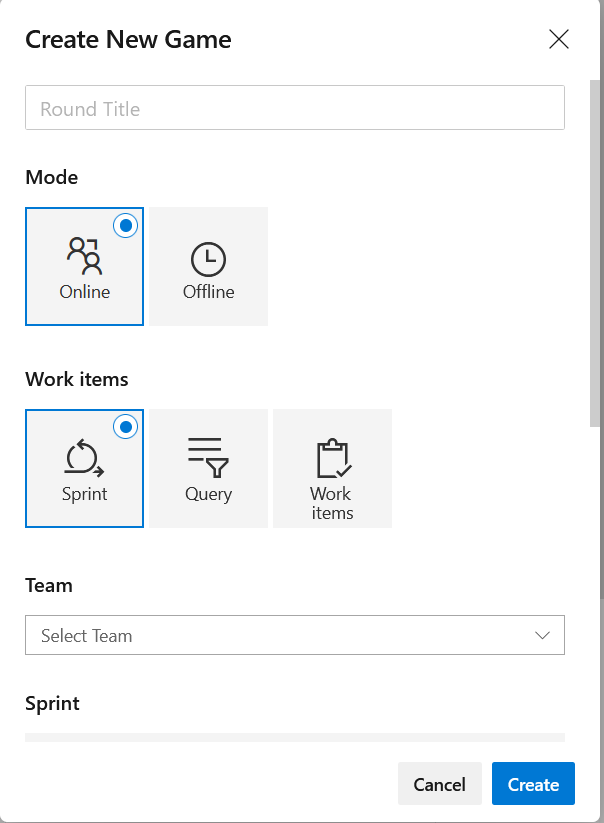Select the Offline mode option

(207, 266)
